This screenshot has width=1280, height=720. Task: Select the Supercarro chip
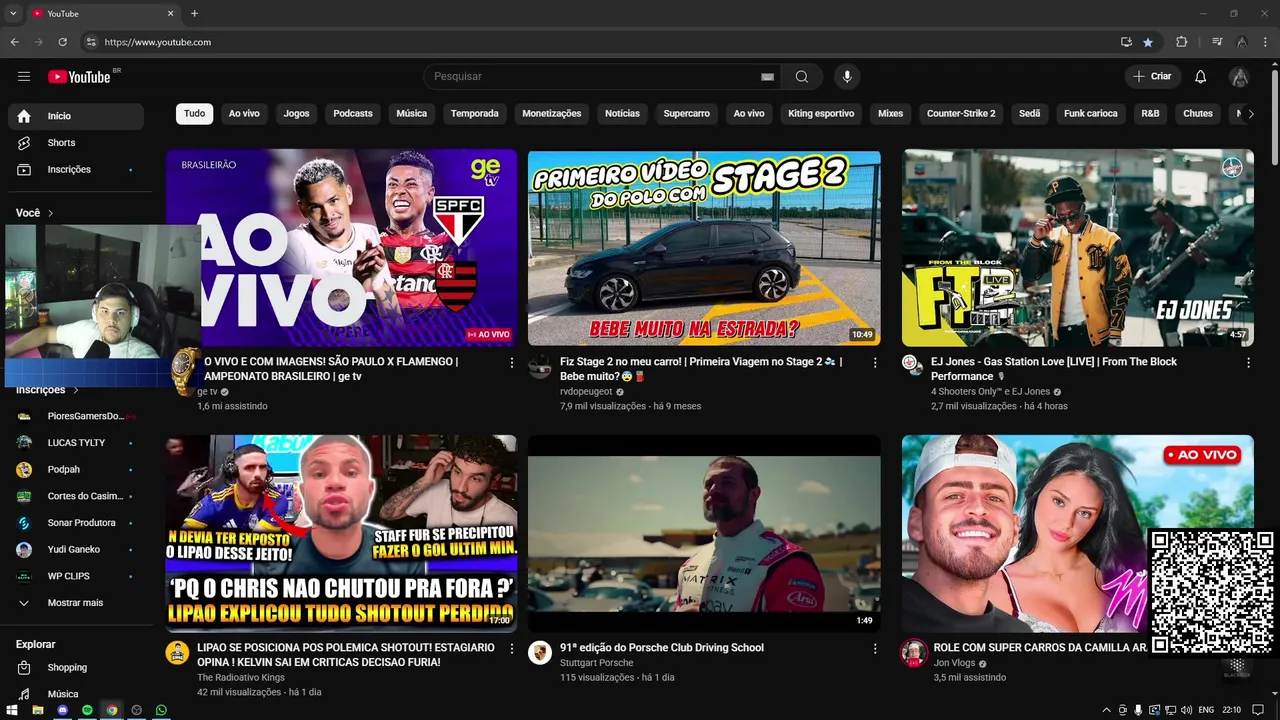(687, 114)
